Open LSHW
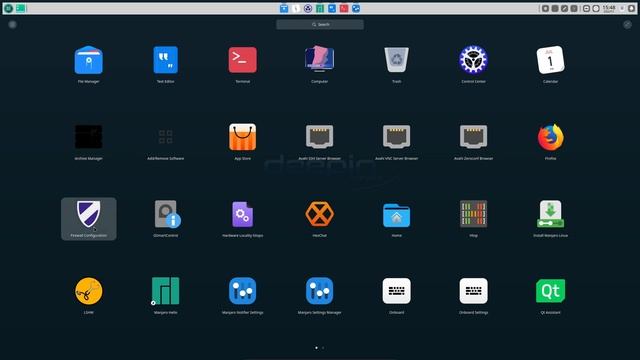 tap(89, 291)
